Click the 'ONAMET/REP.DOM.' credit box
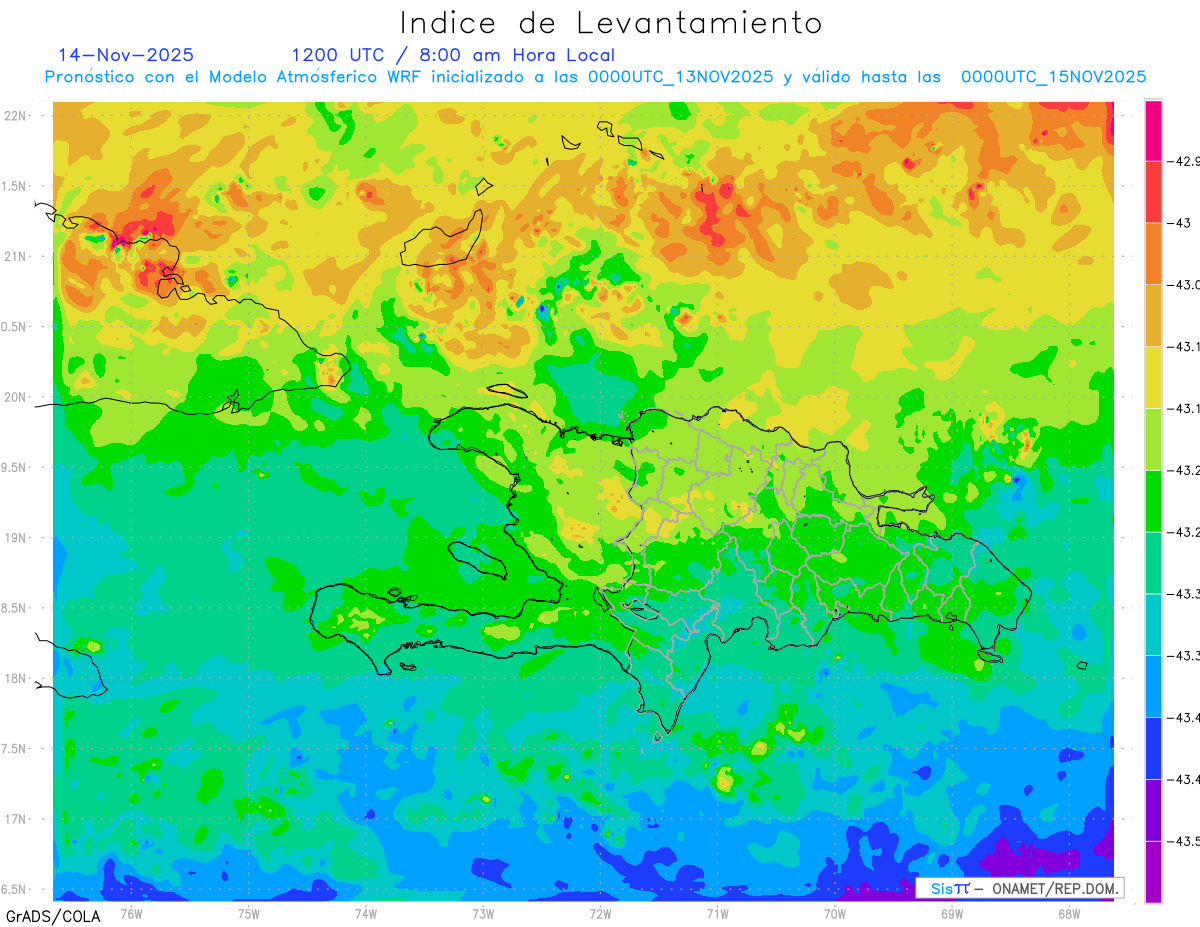 coord(1019,888)
